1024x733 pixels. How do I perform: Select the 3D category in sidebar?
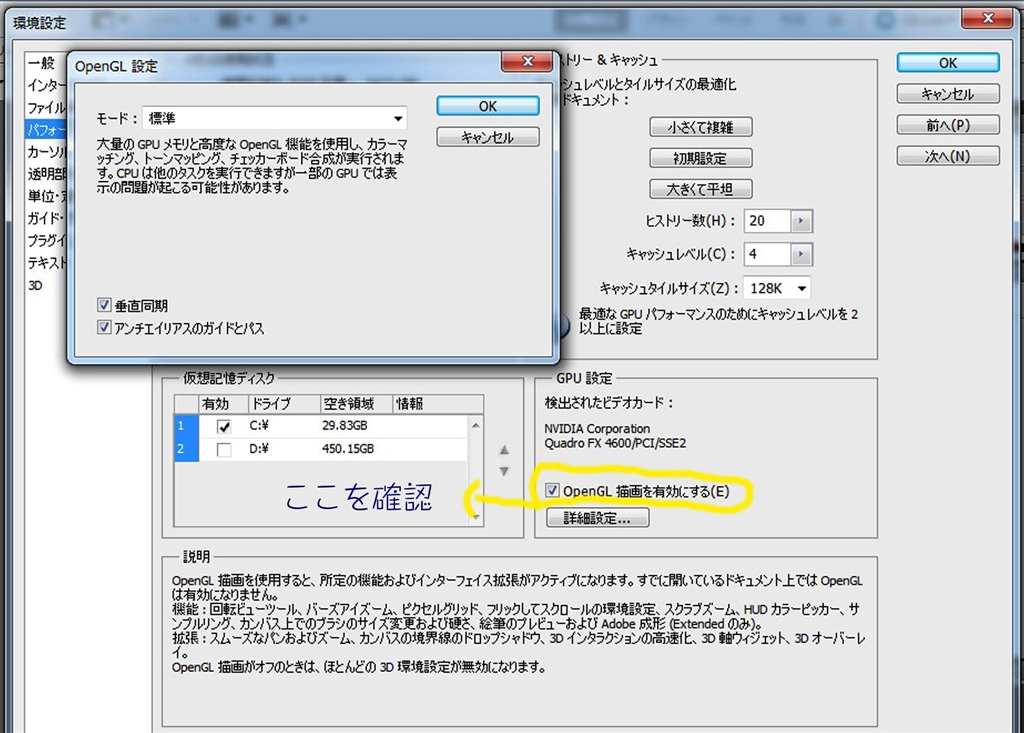click(x=35, y=285)
